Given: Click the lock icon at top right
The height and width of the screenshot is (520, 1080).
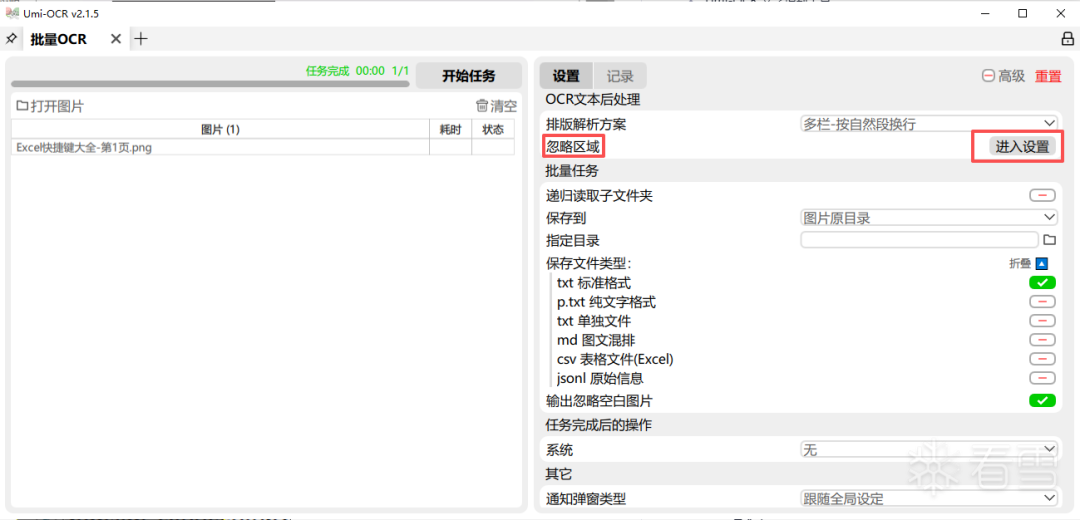Looking at the screenshot, I should coord(1067,39).
